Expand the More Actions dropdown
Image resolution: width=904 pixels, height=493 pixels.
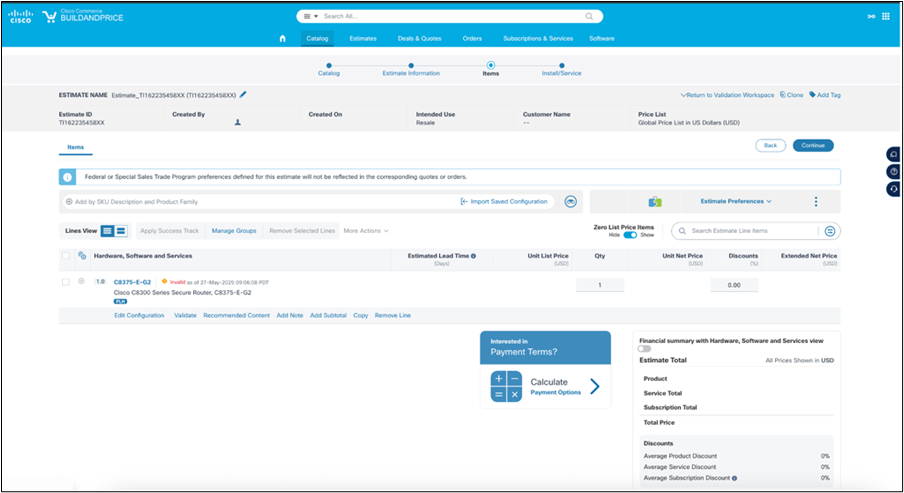tap(366, 231)
